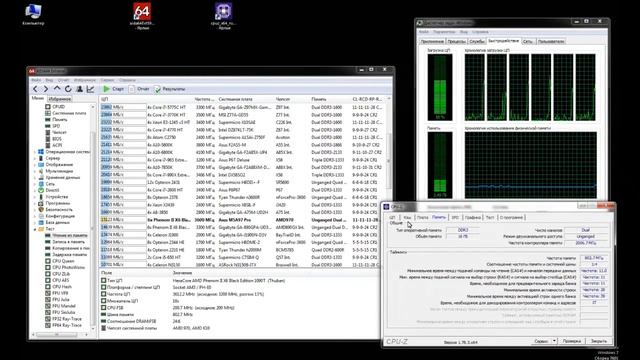Start the benchmark with the green Старт button

point(113,89)
